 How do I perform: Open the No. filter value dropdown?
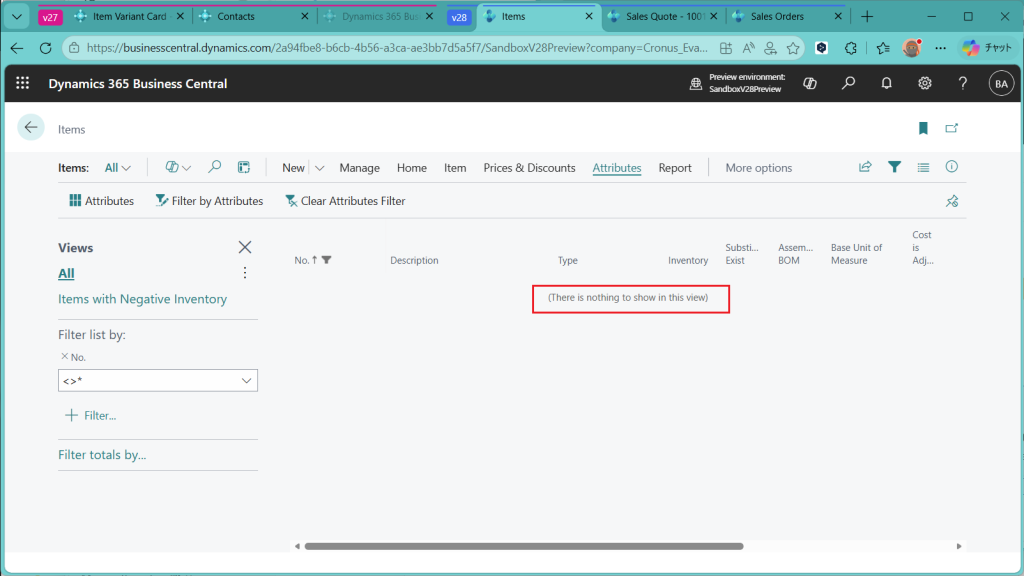[246, 381]
